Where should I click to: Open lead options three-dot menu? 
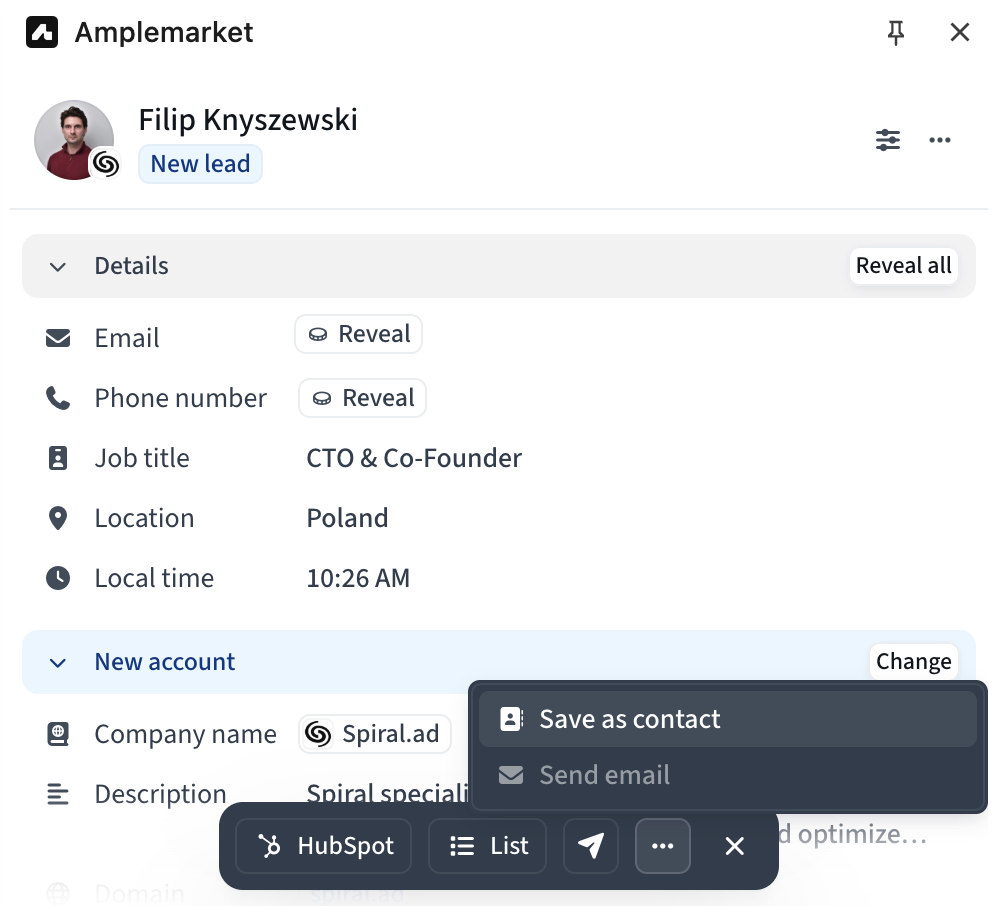939,139
